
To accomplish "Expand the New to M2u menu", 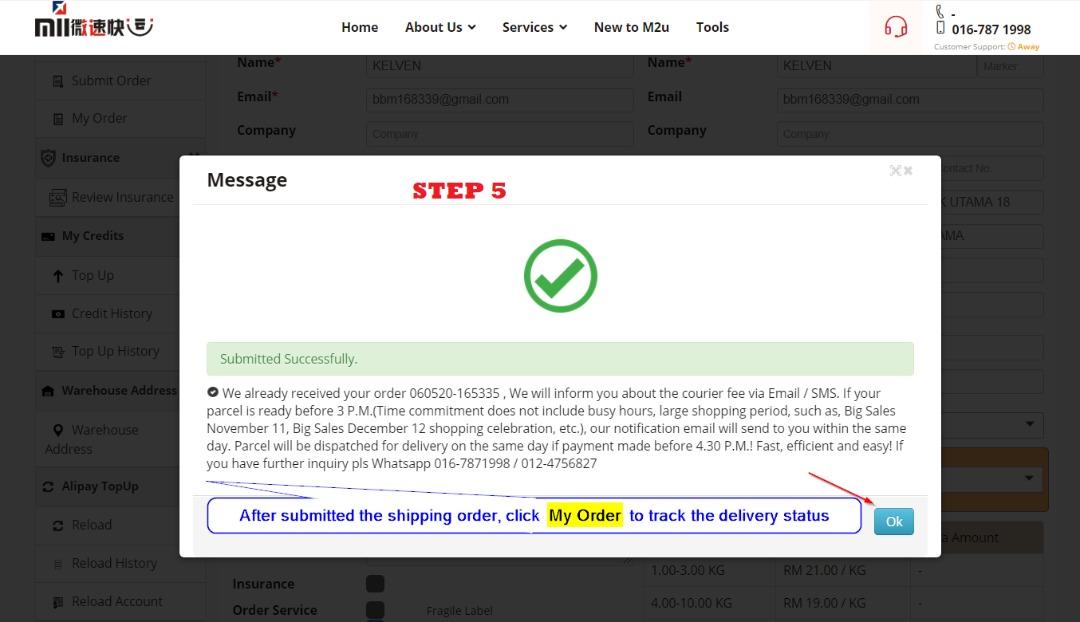I will pyautogui.click(x=631, y=27).
